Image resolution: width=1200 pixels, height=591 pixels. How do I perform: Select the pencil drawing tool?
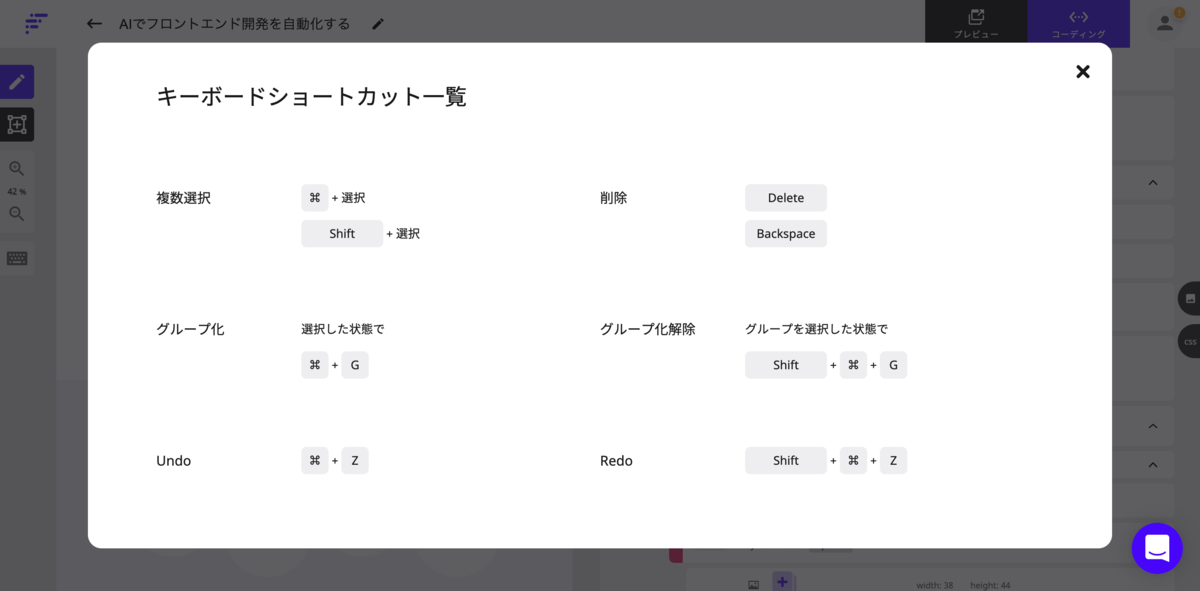pos(17,81)
